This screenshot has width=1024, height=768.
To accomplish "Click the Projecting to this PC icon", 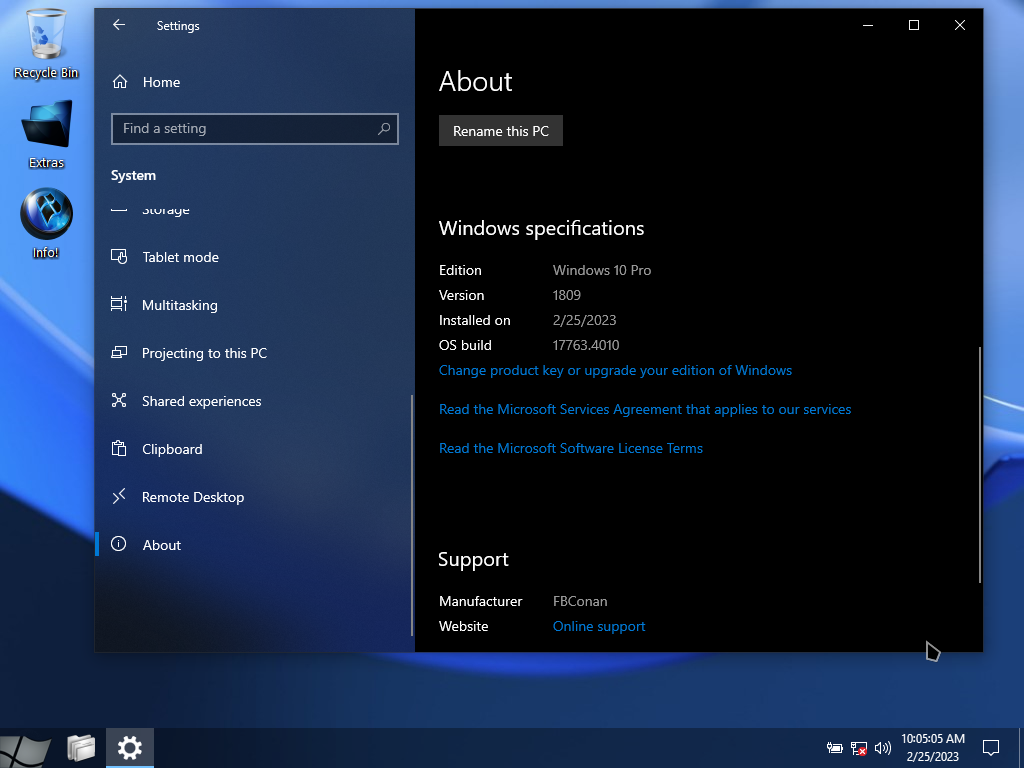I will point(119,353).
